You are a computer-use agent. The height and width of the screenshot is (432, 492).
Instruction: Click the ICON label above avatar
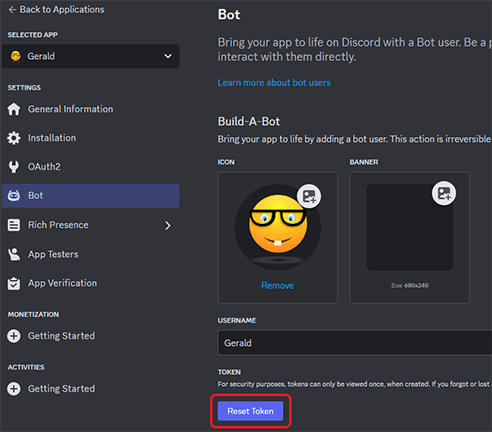226,162
